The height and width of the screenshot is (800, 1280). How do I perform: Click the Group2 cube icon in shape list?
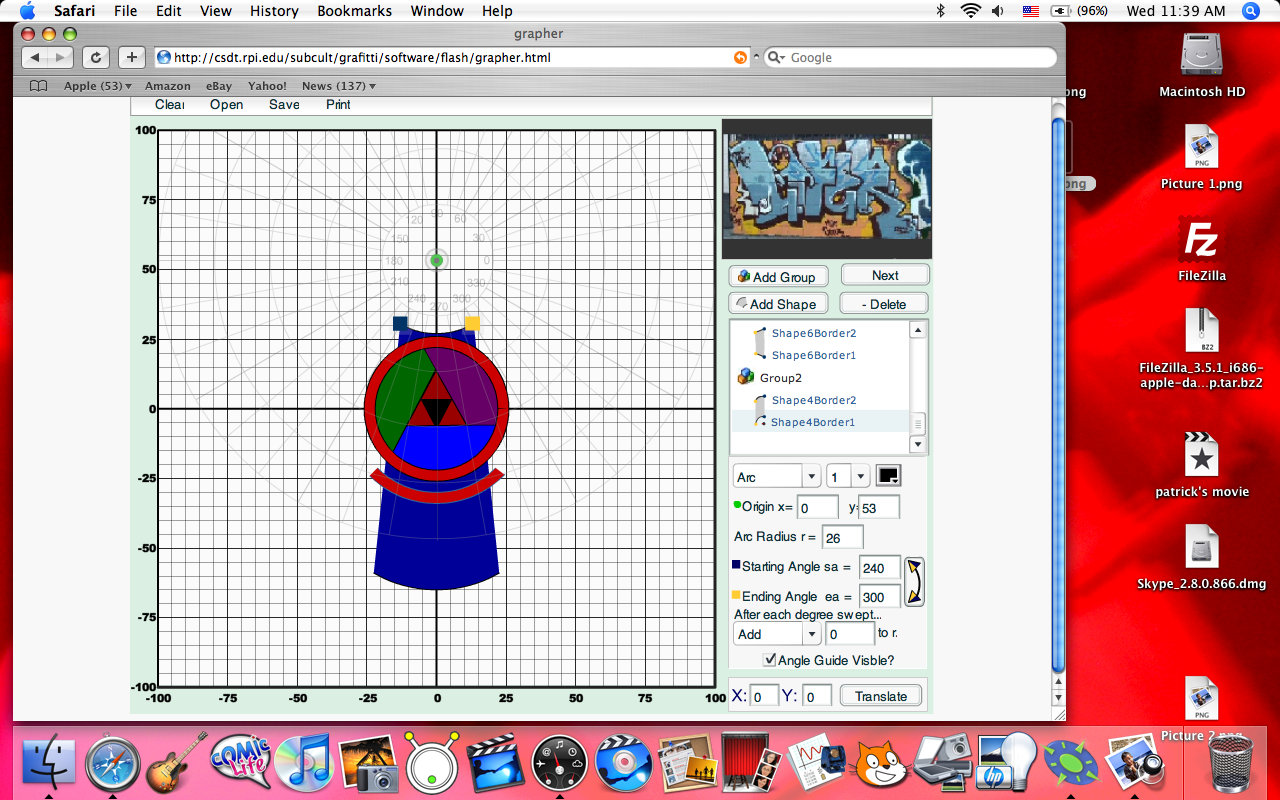745,377
